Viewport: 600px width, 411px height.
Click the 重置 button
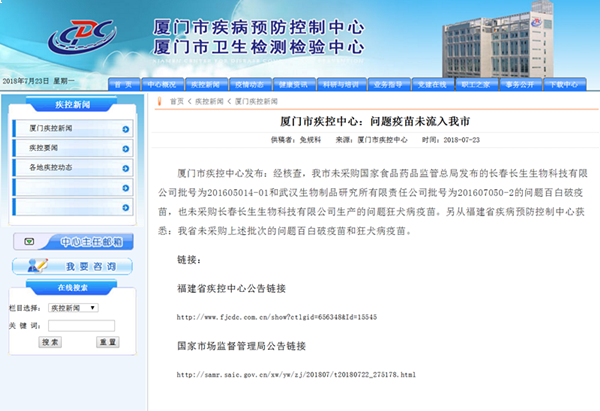pos(108,342)
